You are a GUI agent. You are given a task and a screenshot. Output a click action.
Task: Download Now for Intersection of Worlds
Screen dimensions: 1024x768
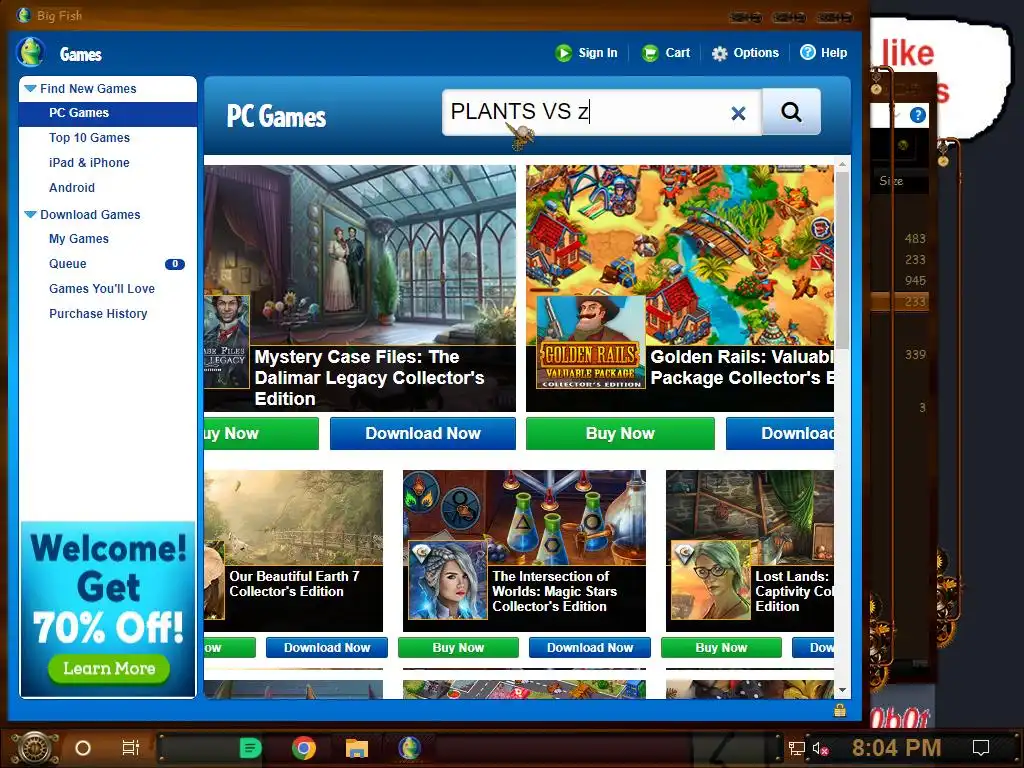[x=590, y=648]
